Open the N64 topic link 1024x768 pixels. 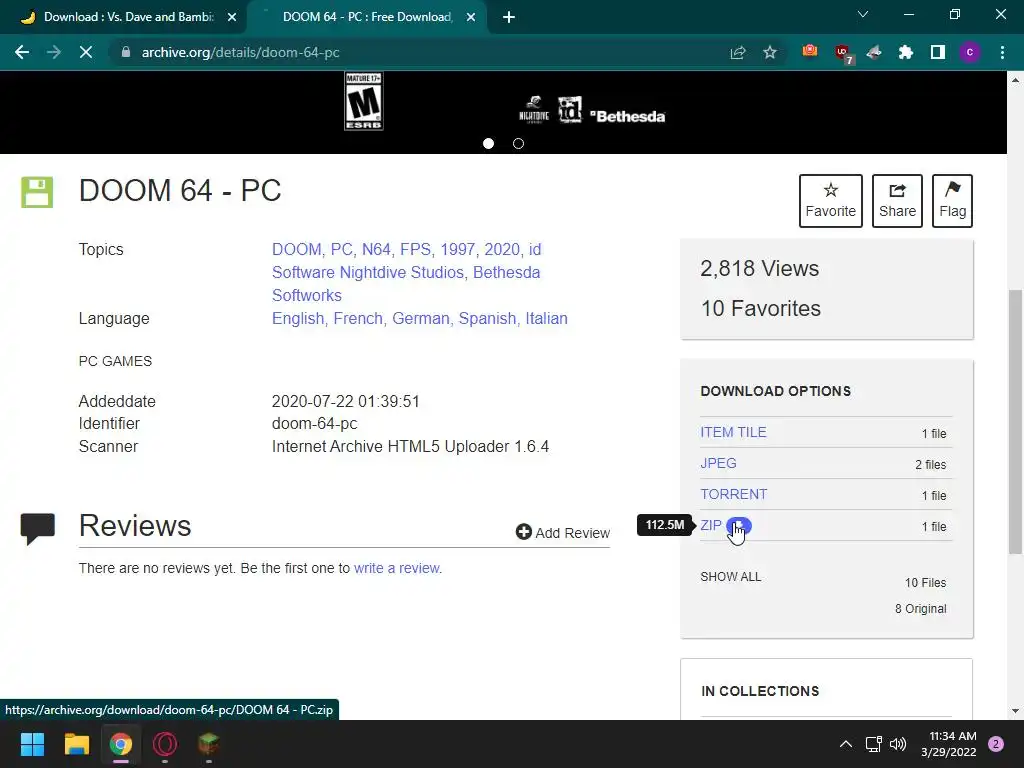click(x=378, y=249)
